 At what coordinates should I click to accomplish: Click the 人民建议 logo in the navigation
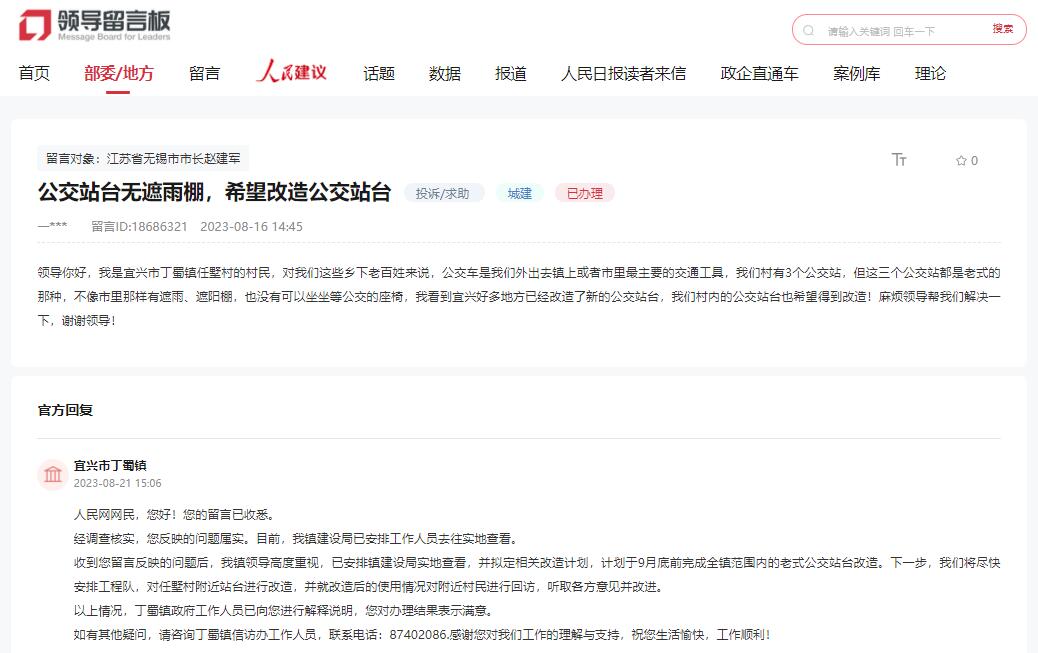[290, 71]
